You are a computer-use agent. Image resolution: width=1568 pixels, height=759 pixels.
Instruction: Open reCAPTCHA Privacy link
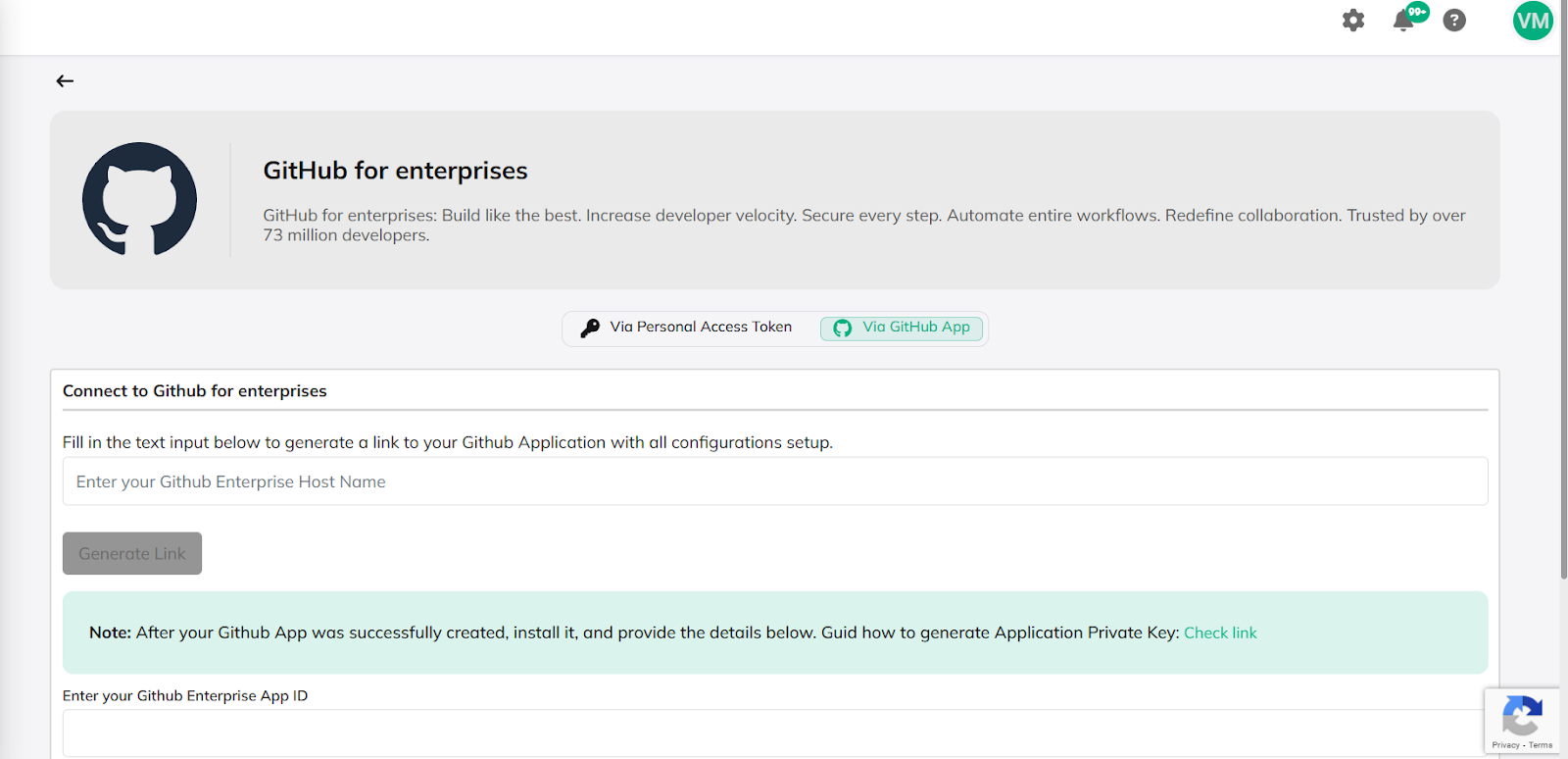point(1505,745)
